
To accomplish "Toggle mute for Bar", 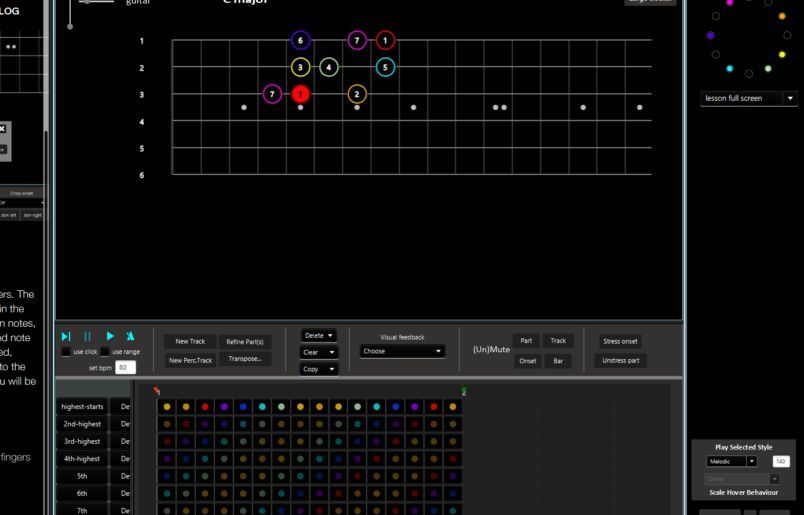I will coord(558,361).
